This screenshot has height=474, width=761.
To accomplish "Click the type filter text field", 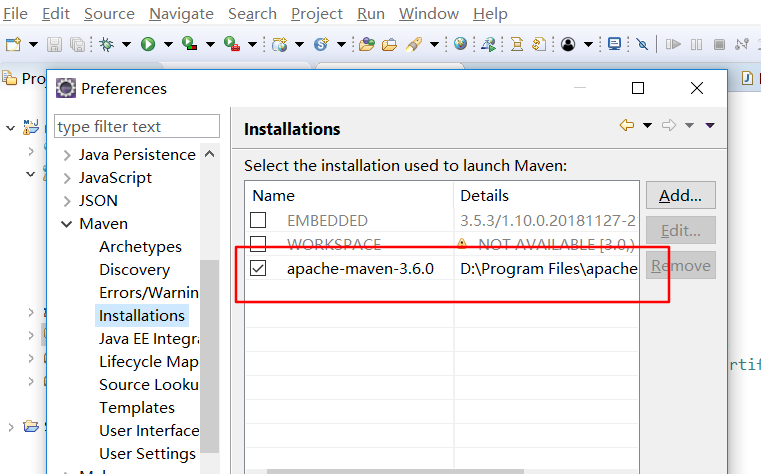I will click(137, 126).
